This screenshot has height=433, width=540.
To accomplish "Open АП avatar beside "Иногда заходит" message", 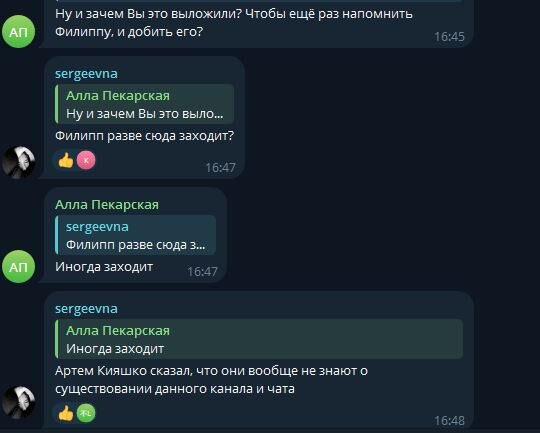I will click(x=18, y=266).
